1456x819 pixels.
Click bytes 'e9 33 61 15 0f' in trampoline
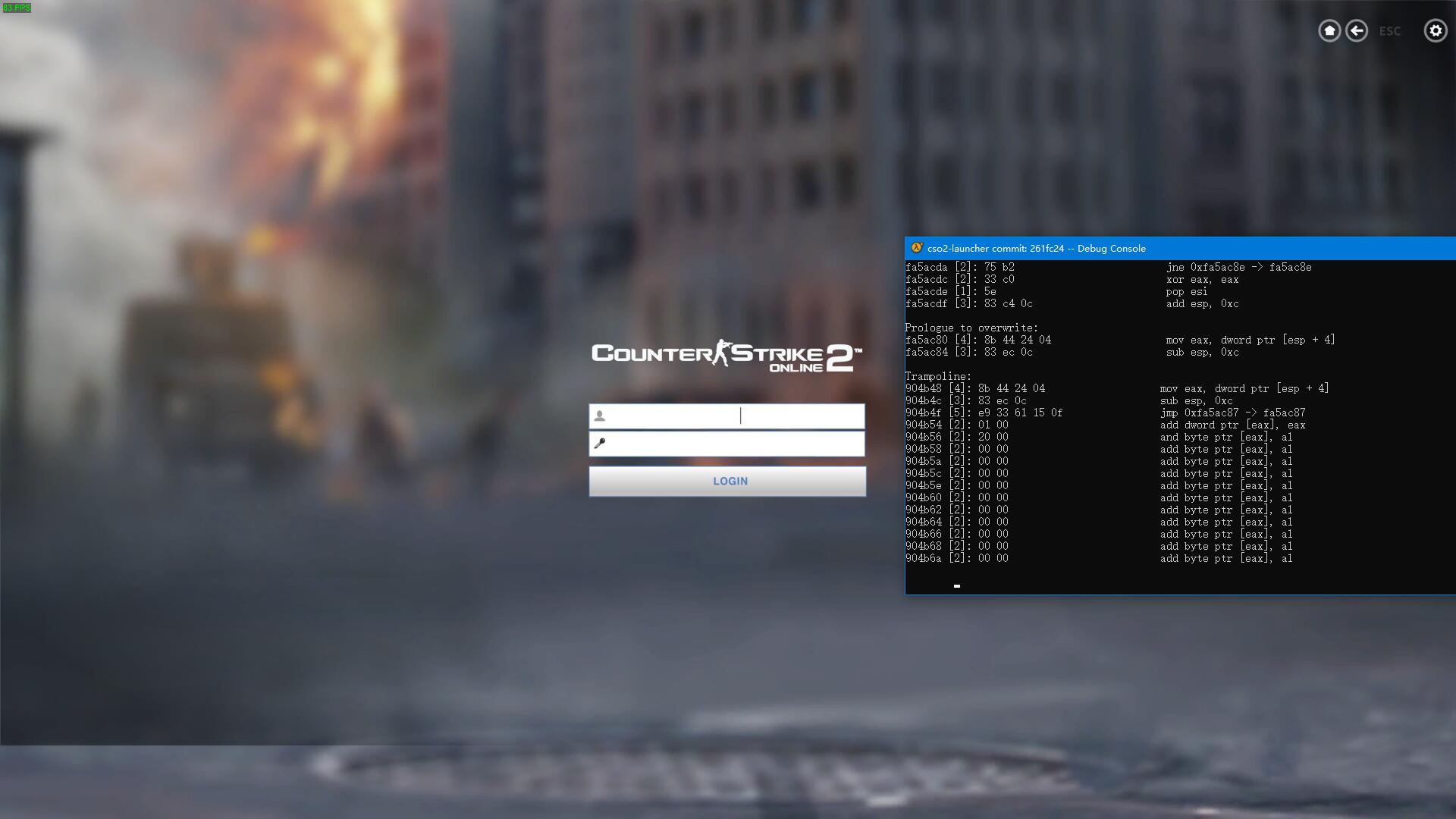1020,413
